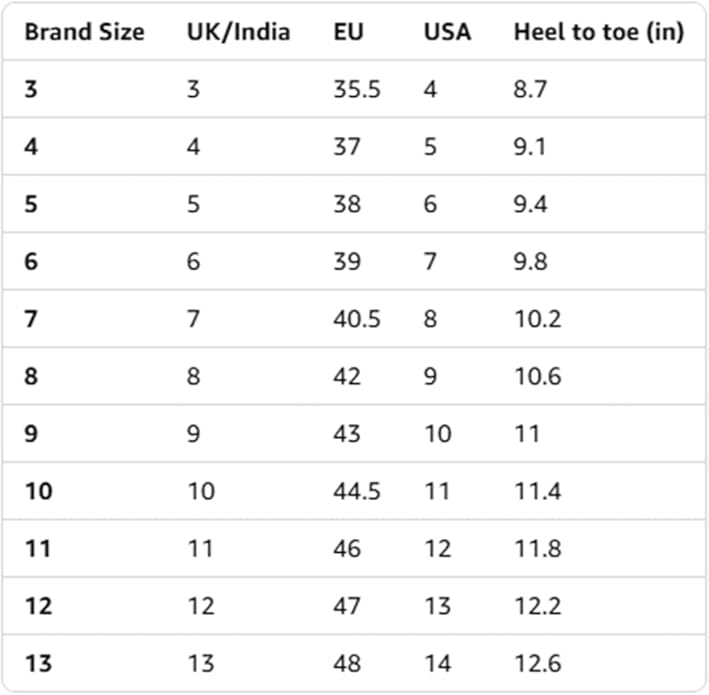The image size is (709, 695).
Task: Click the 11.8 heel to toe value
Action: 537,549
